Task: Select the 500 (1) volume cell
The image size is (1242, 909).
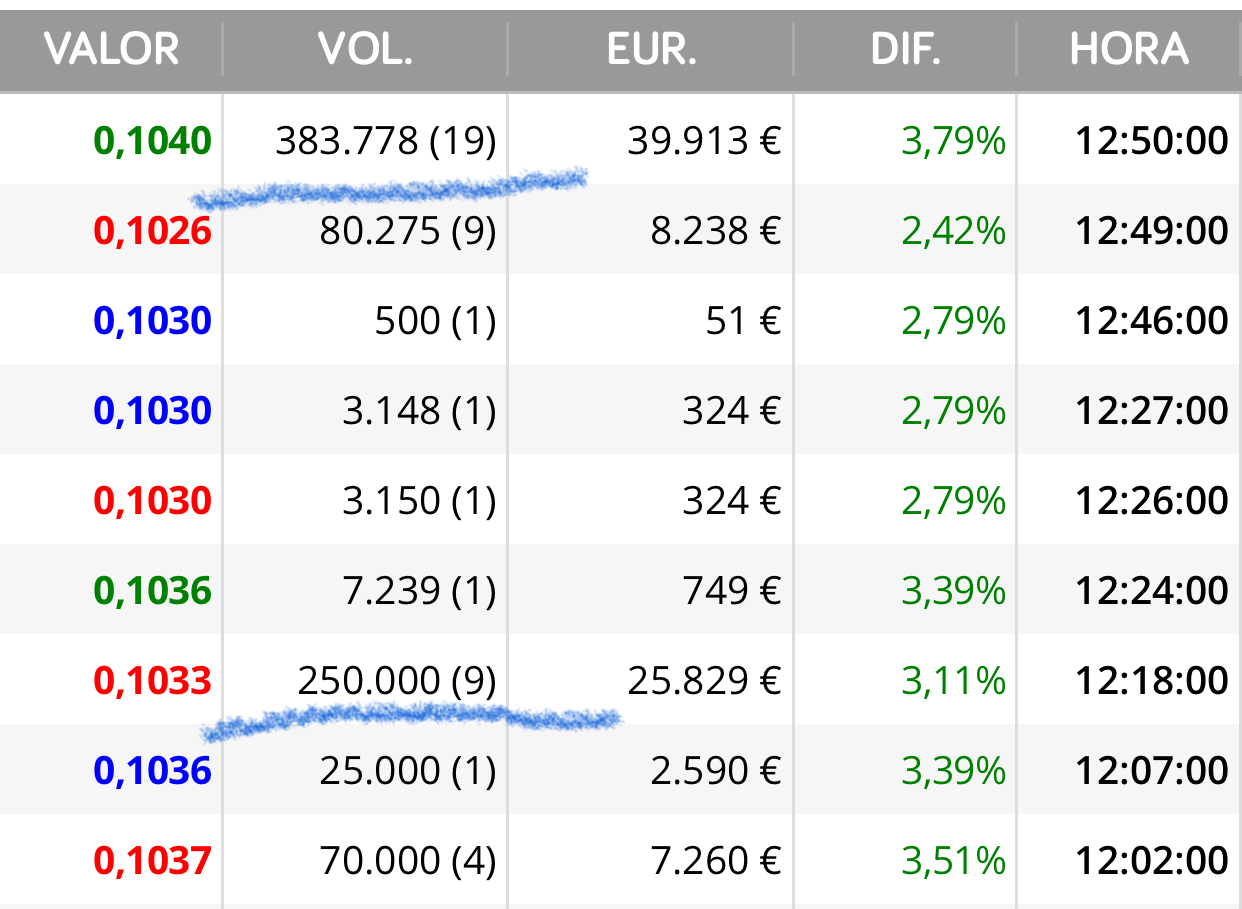Action: tap(435, 321)
